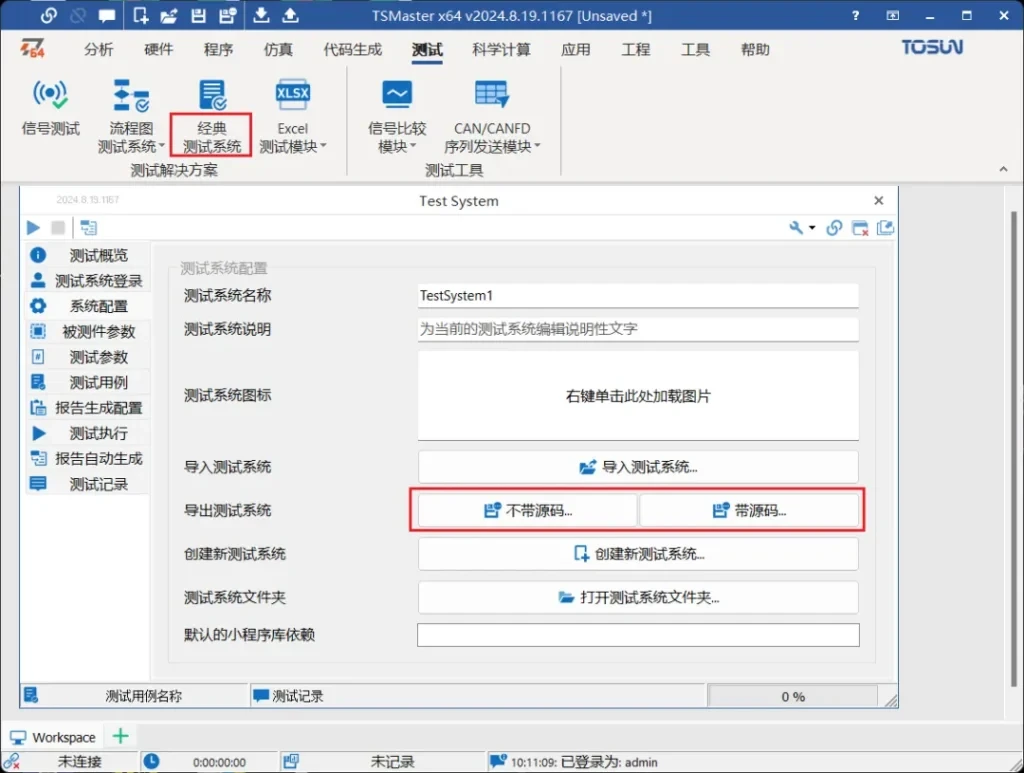The width and height of the screenshot is (1024, 773).
Task: Click the Signal Test (信号测试) ribbon icon
Action: pos(50,108)
